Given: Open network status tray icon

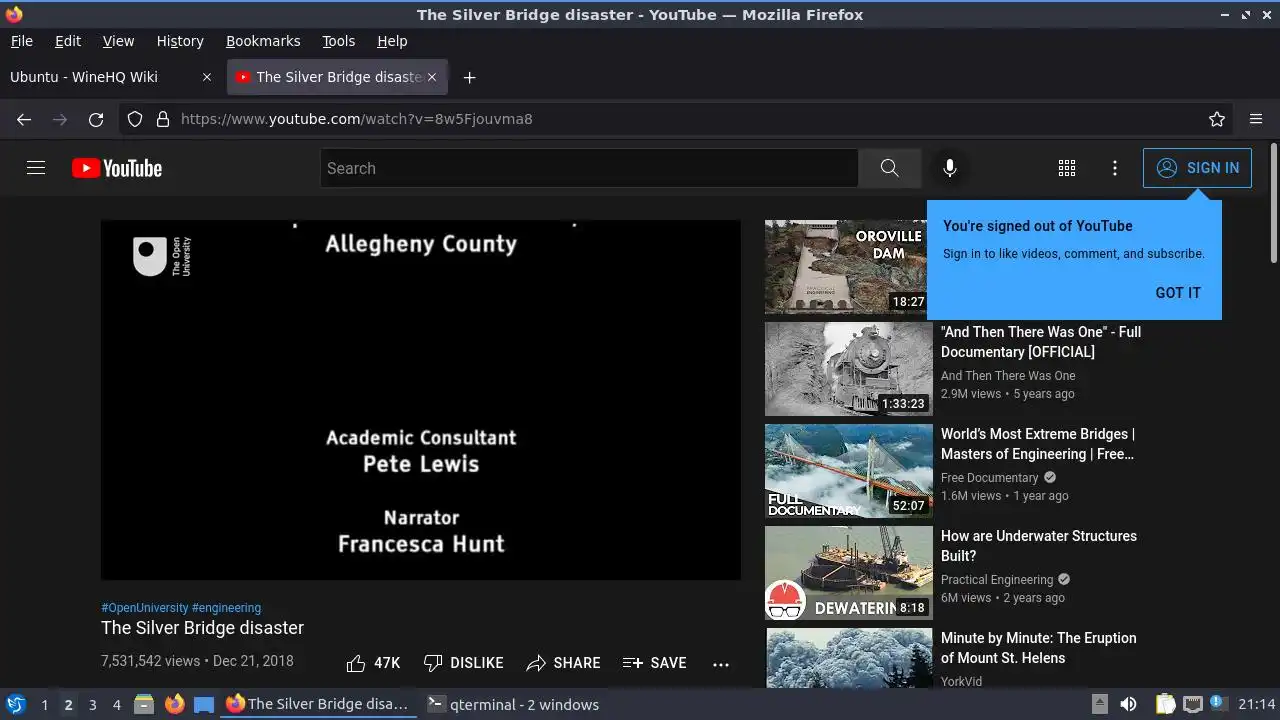Looking at the screenshot, I should point(1192,704).
